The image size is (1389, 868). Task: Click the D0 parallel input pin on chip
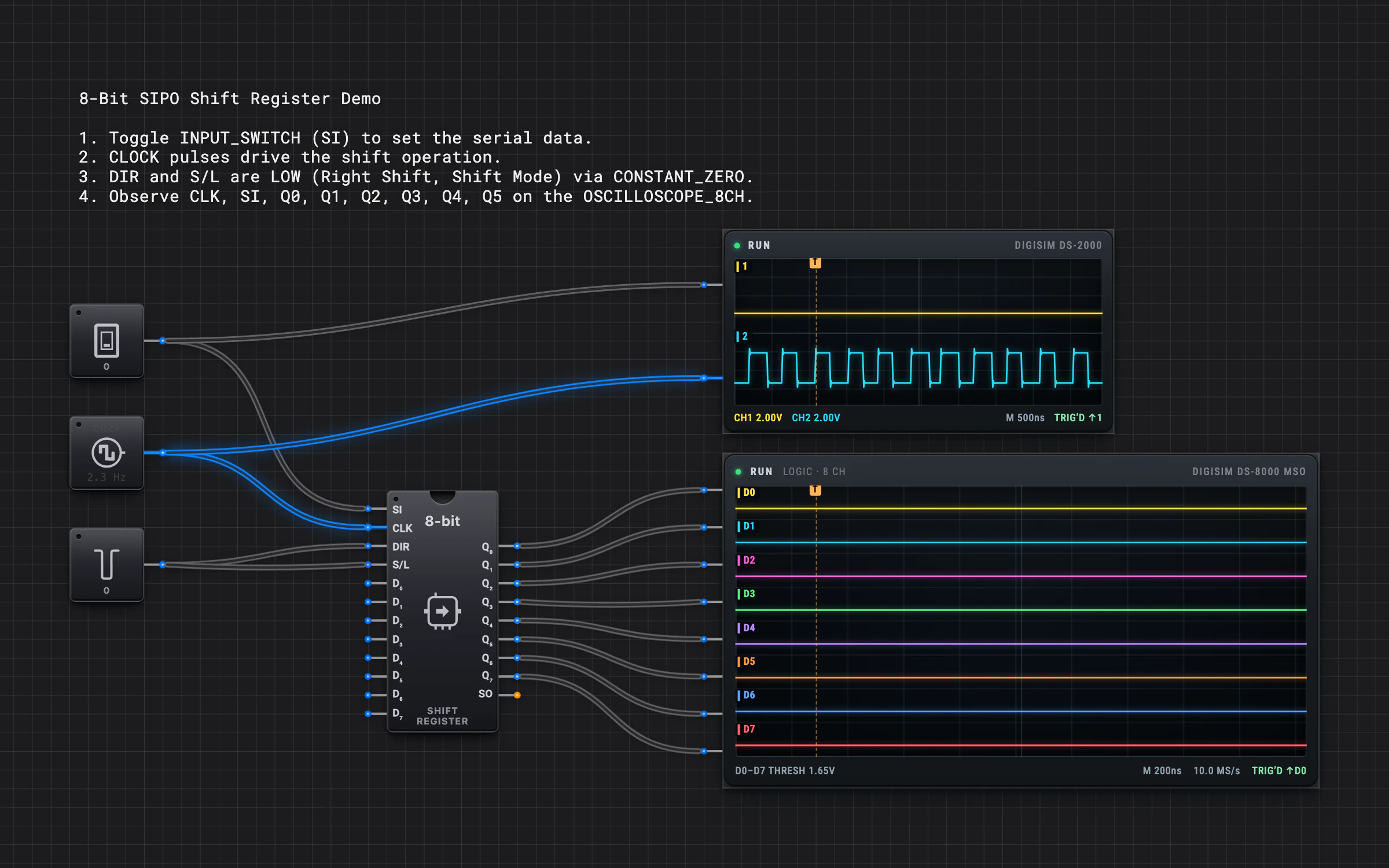click(368, 583)
